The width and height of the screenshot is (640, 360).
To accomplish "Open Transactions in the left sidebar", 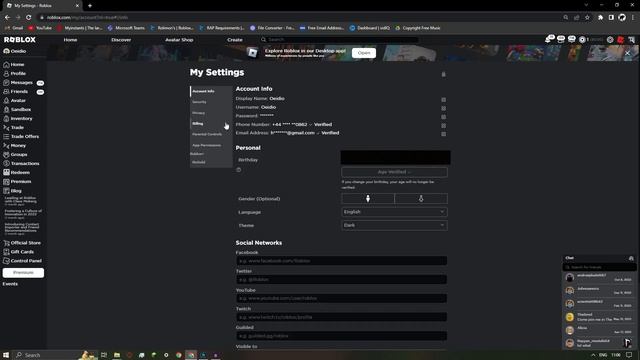I will (x=21, y=163).
